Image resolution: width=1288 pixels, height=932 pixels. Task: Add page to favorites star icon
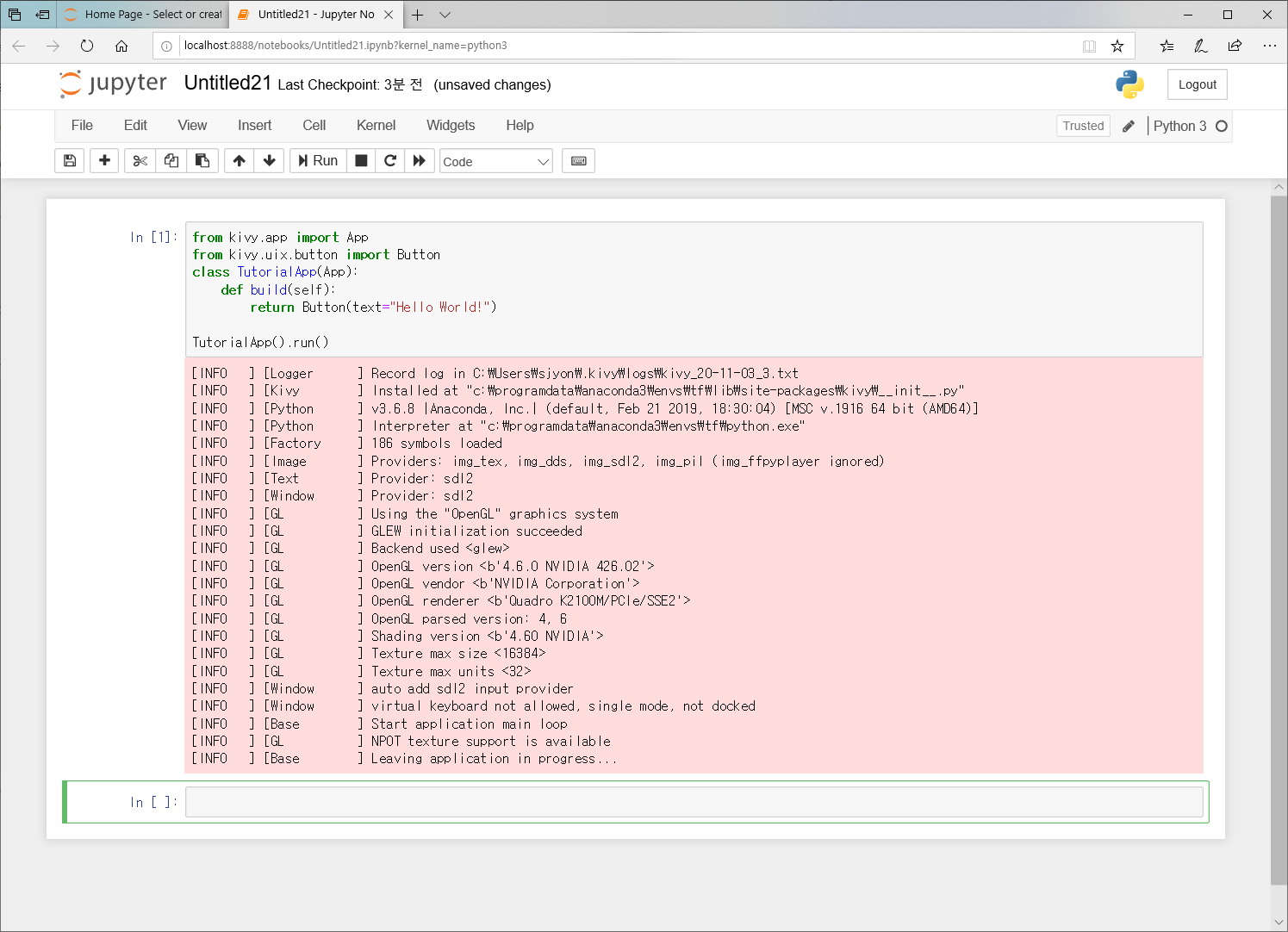1117,46
